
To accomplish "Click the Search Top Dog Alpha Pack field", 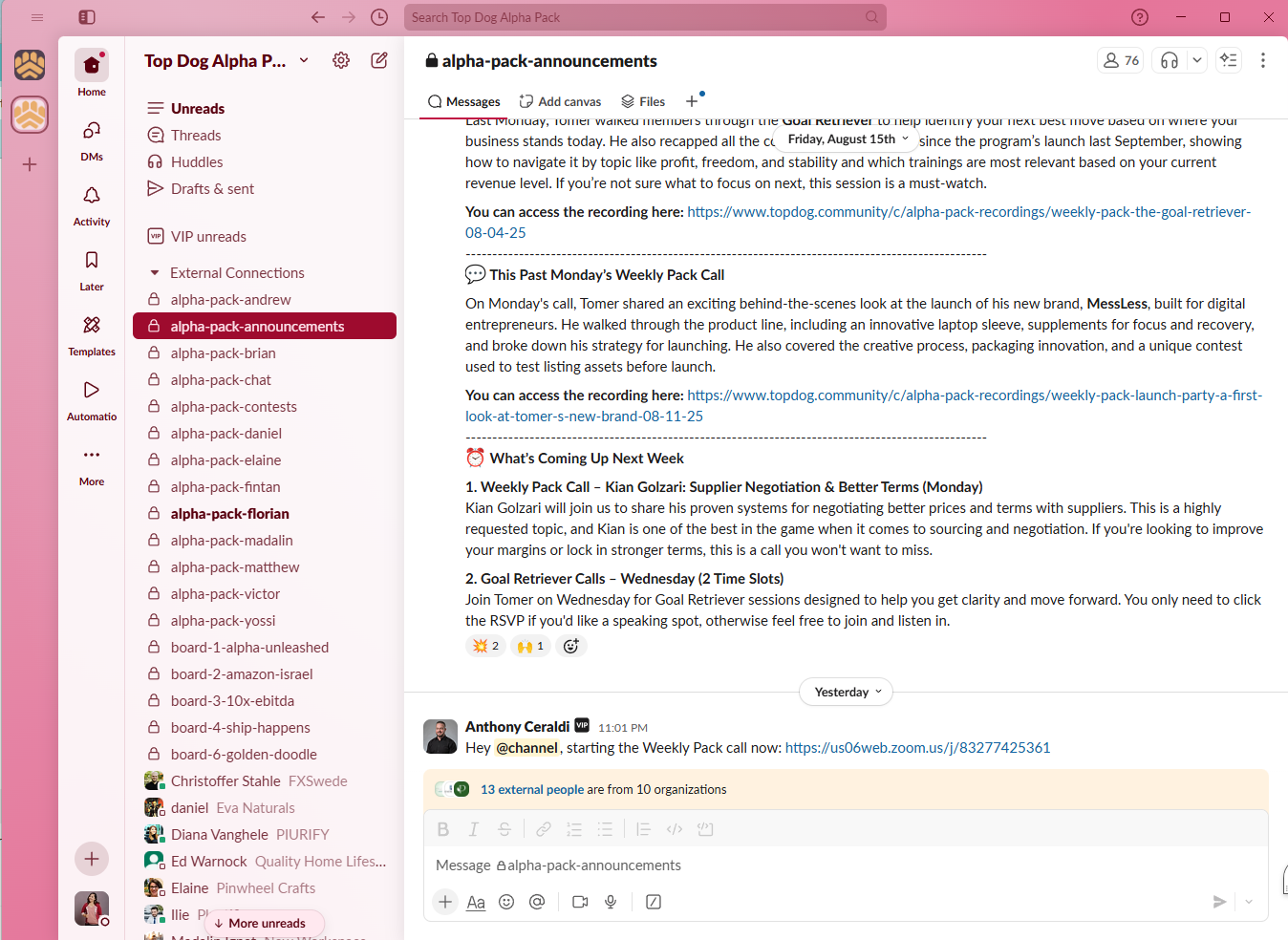I will pyautogui.click(x=645, y=17).
